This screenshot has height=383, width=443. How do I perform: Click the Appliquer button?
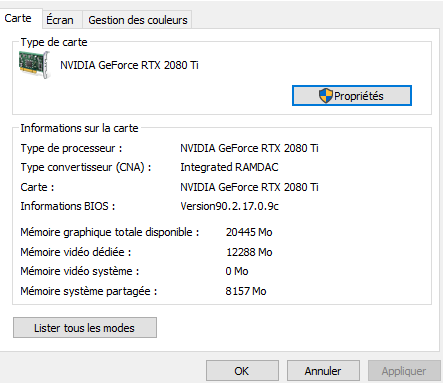click(x=404, y=371)
